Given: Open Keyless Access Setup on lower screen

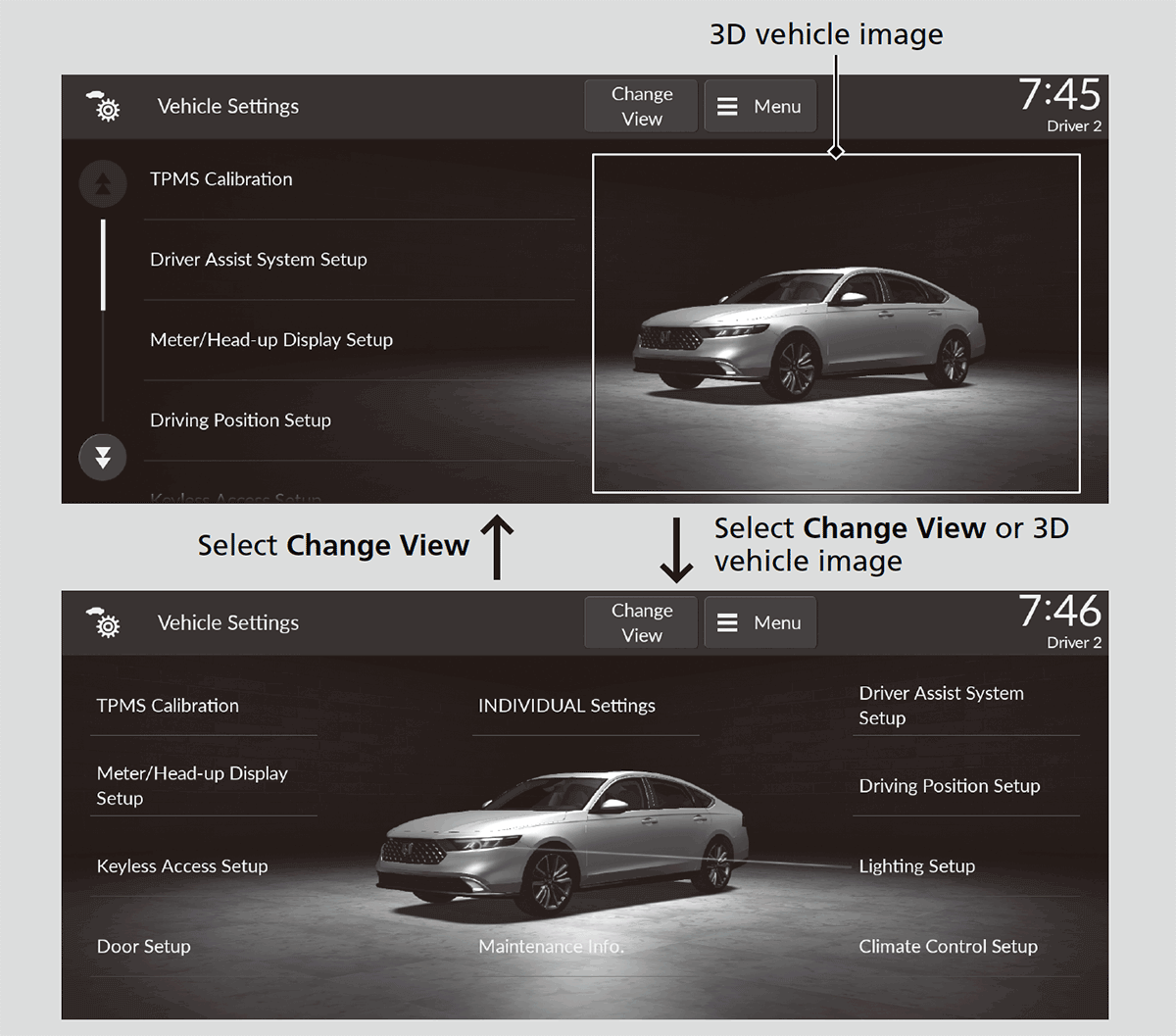Looking at the screenshot, I should [x=182, y=865].
